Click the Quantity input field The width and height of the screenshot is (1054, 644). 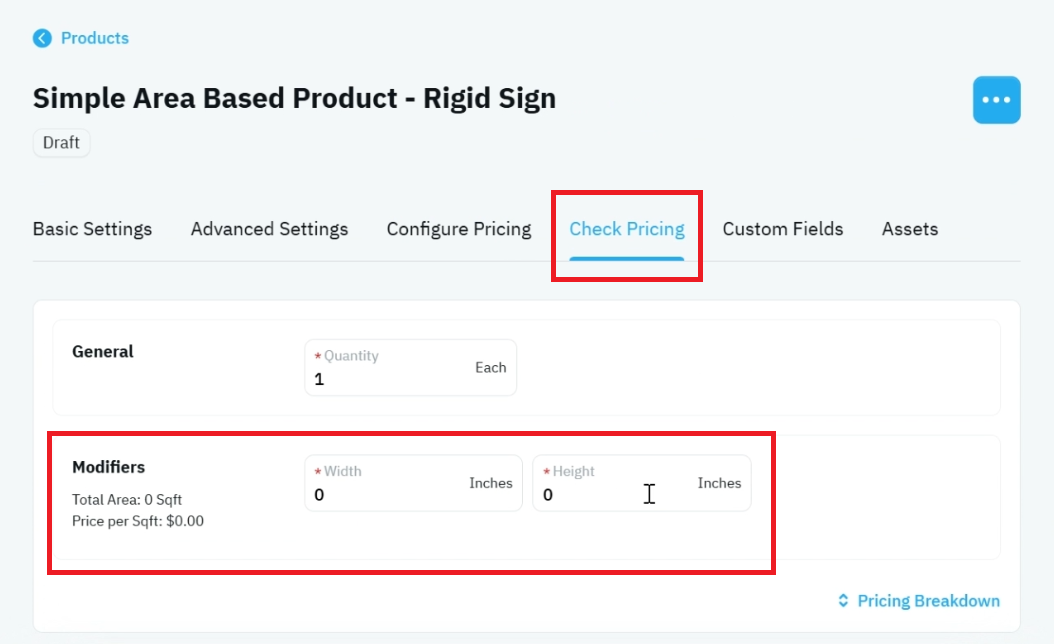pos(411,368)
